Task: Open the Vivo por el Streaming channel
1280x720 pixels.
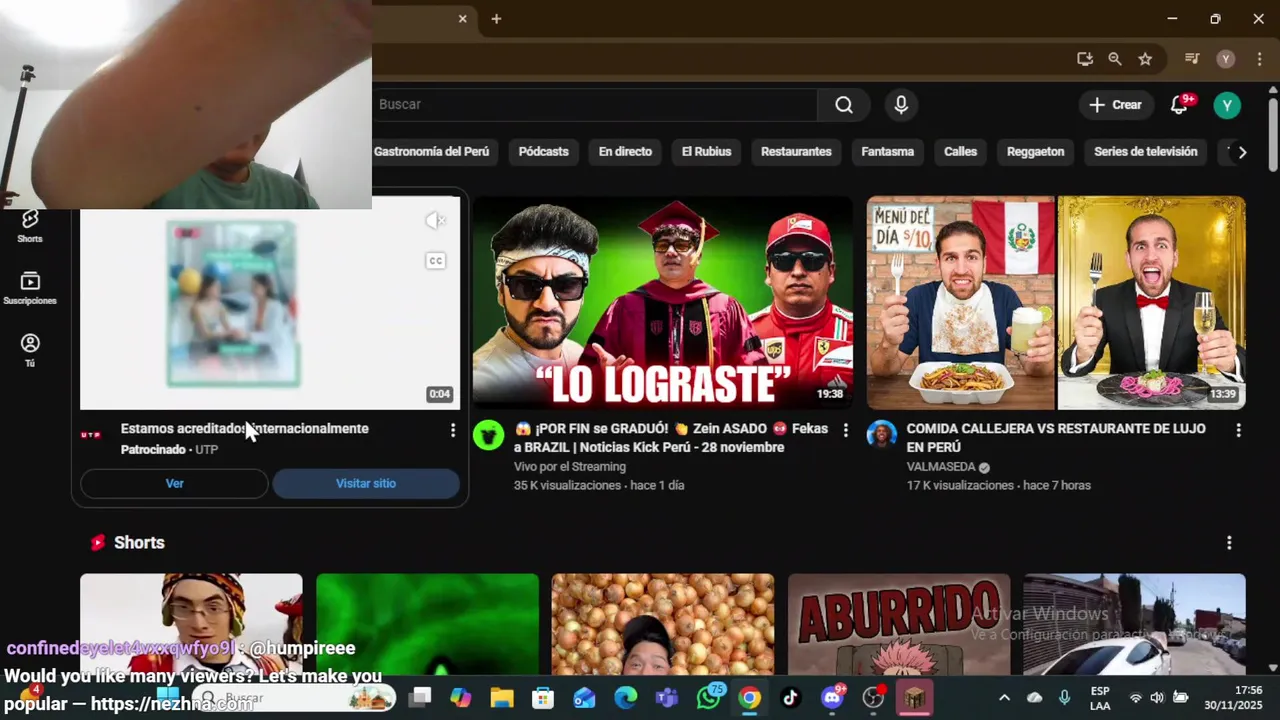Action: [570, 467]
